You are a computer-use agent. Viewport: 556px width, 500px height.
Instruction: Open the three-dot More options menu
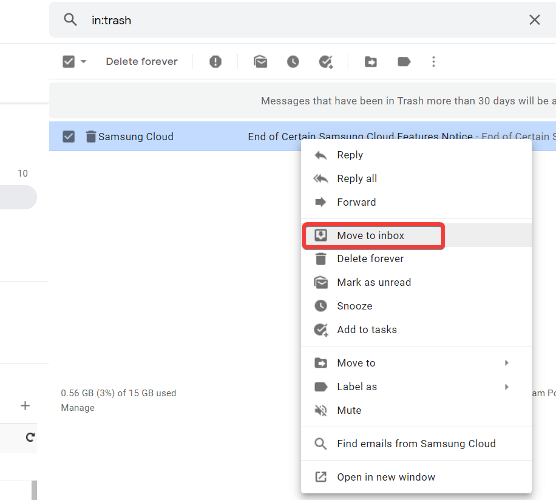(x=433, y=62)
